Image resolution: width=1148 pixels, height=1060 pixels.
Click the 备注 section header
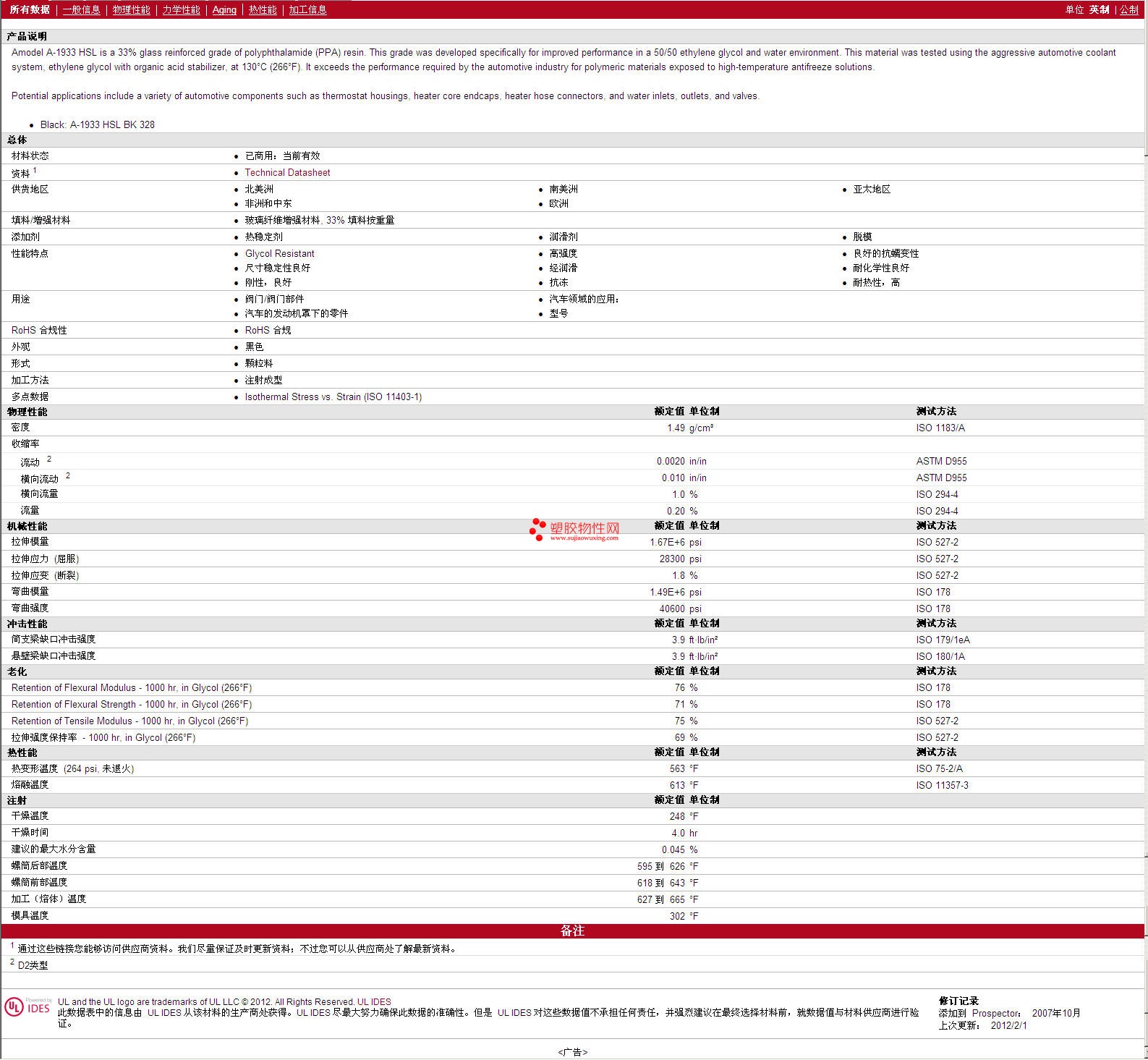coord(572,930)
